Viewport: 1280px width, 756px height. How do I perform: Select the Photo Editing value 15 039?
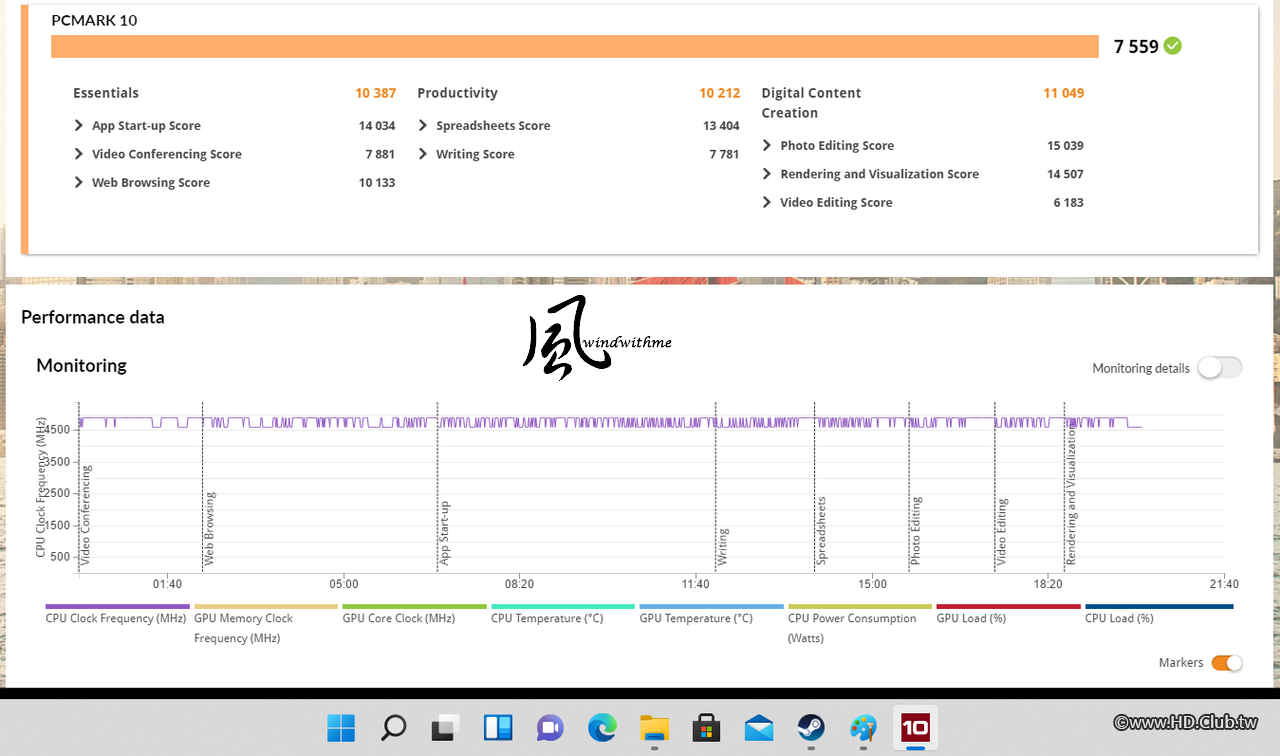click(x=1065, y=146)
